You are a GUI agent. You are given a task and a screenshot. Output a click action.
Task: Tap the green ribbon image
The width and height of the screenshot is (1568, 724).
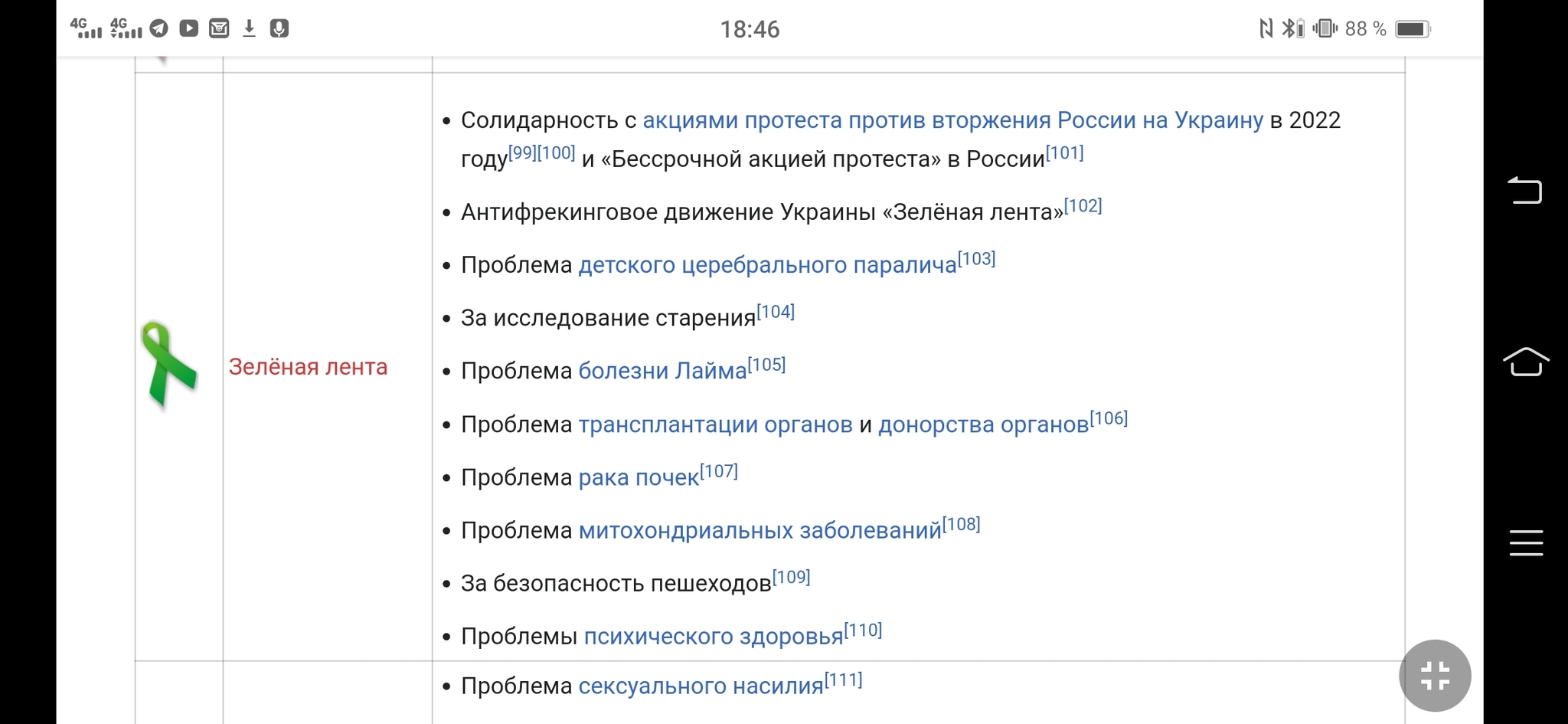pyautogui.click(x=169, y=365)
